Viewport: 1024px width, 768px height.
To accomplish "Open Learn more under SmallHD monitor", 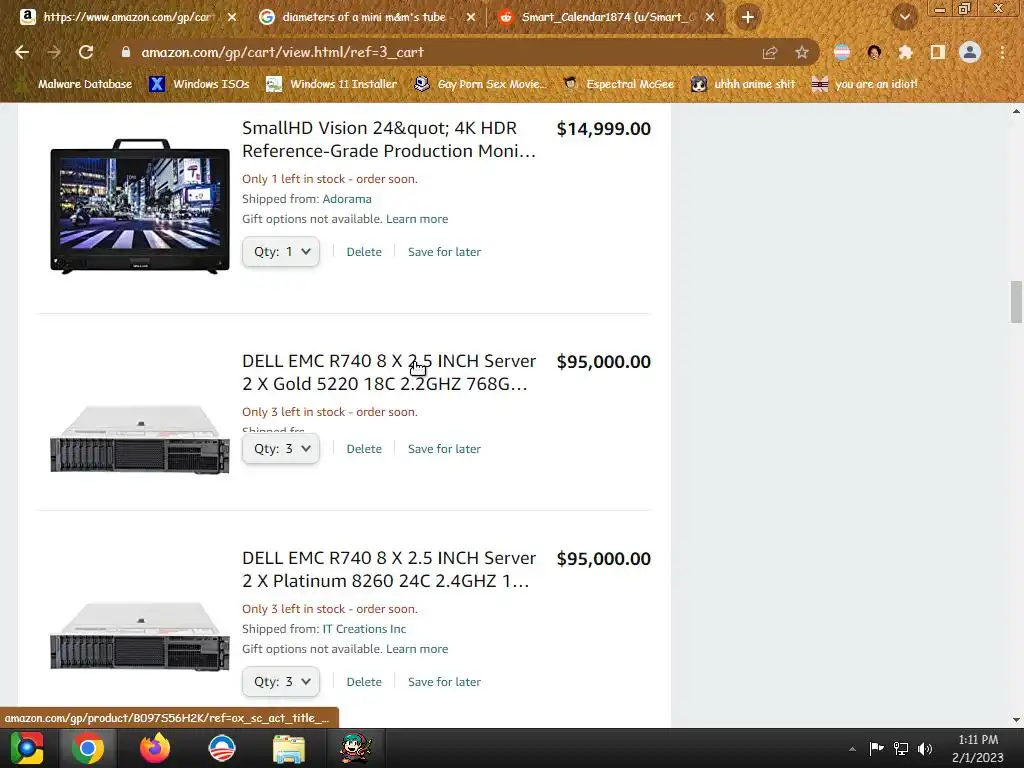I will tap(417, 219).
